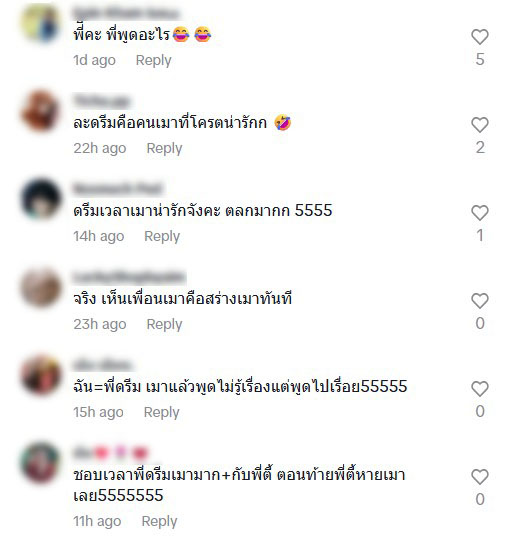
Task: Reply to the 15h ago comment
Action: (x=161, y=412)
